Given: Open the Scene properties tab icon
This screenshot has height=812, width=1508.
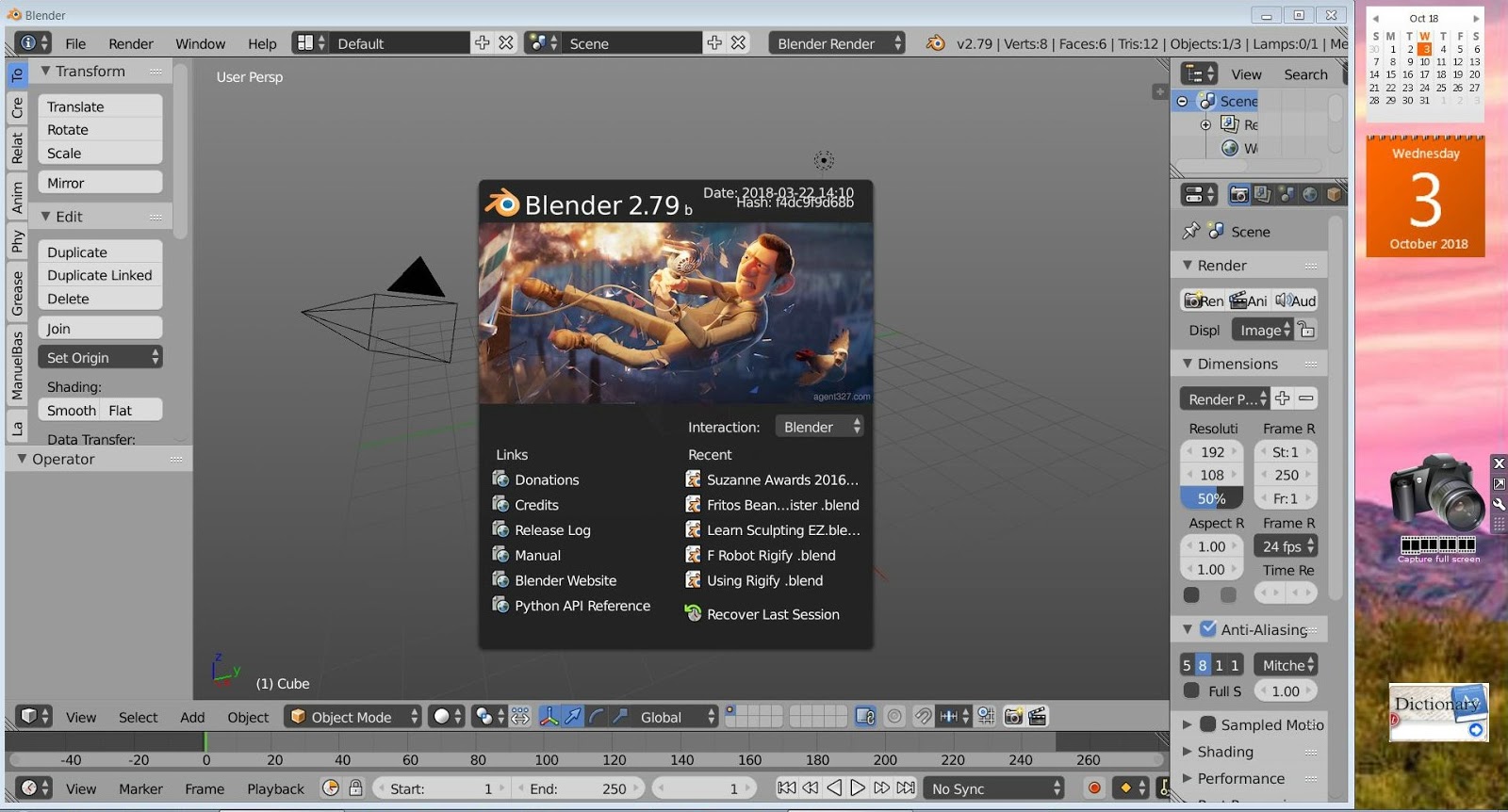Looking at the screenshot, I should pyautogui.click(x=1287, y=195).
